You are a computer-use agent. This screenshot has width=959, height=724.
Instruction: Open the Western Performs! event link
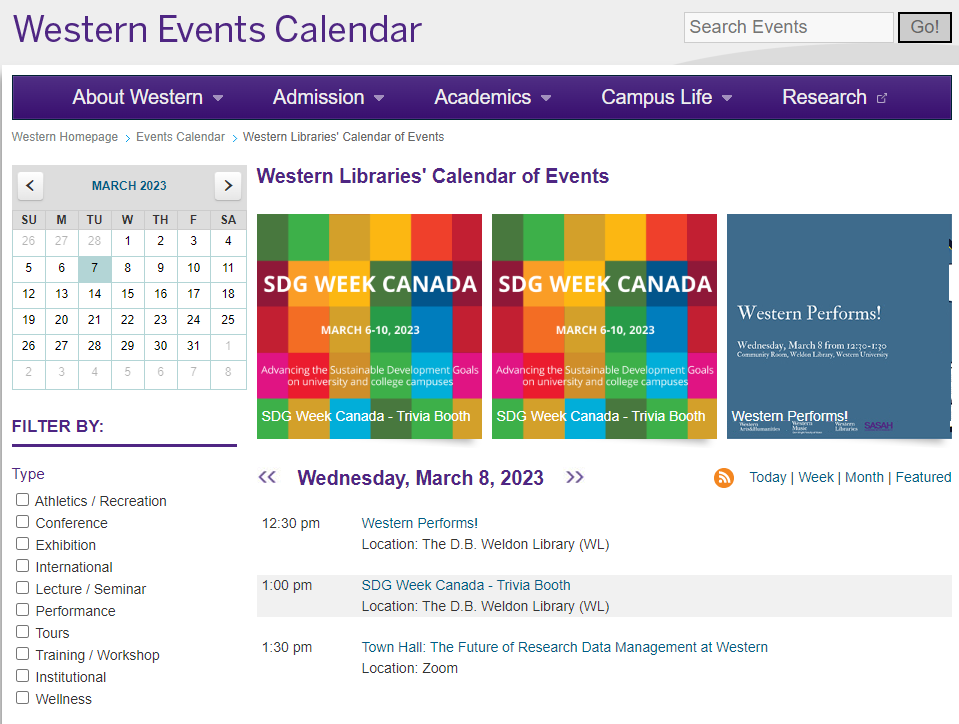(x=420, y=523)
